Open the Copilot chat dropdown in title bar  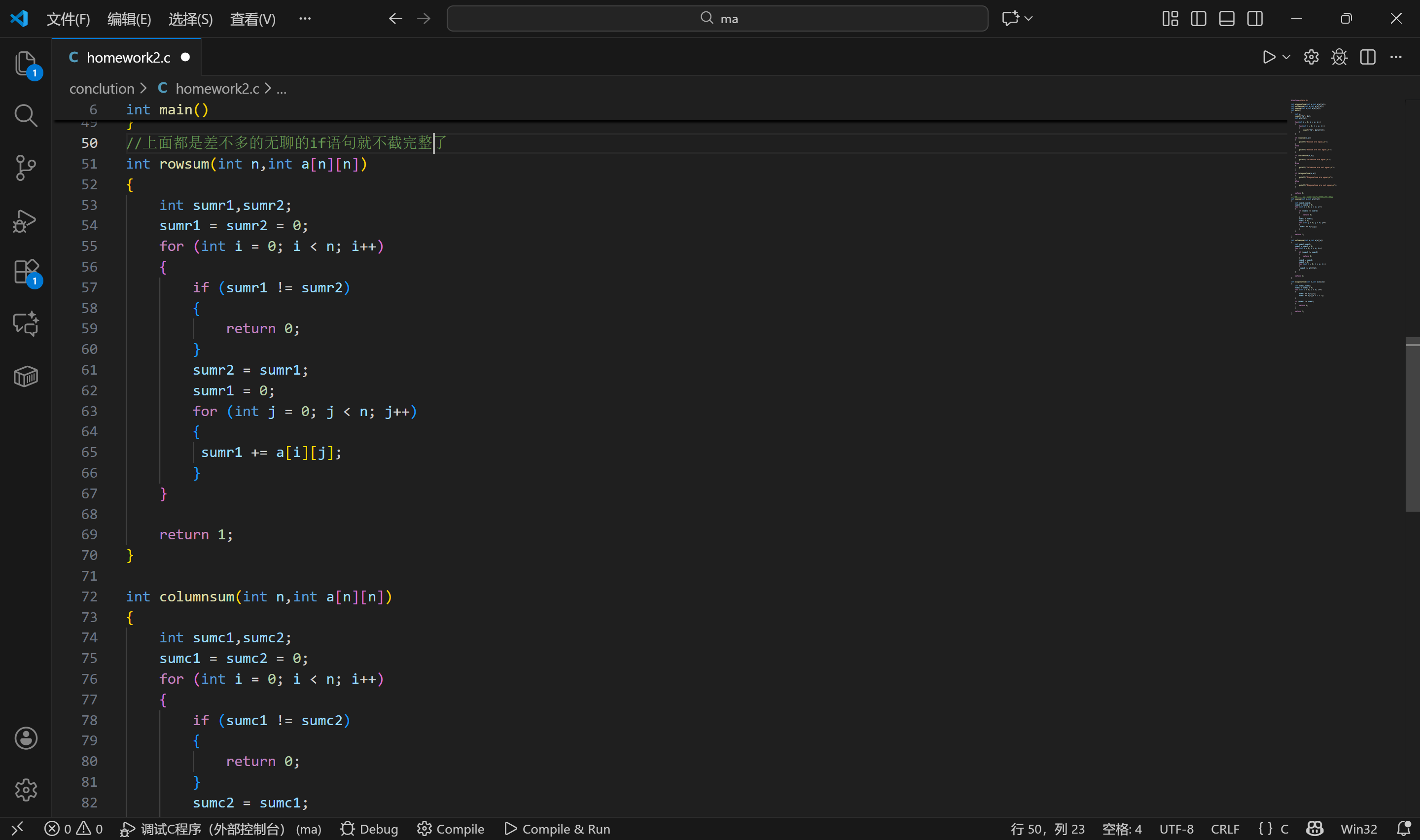tap(1029, 19)
